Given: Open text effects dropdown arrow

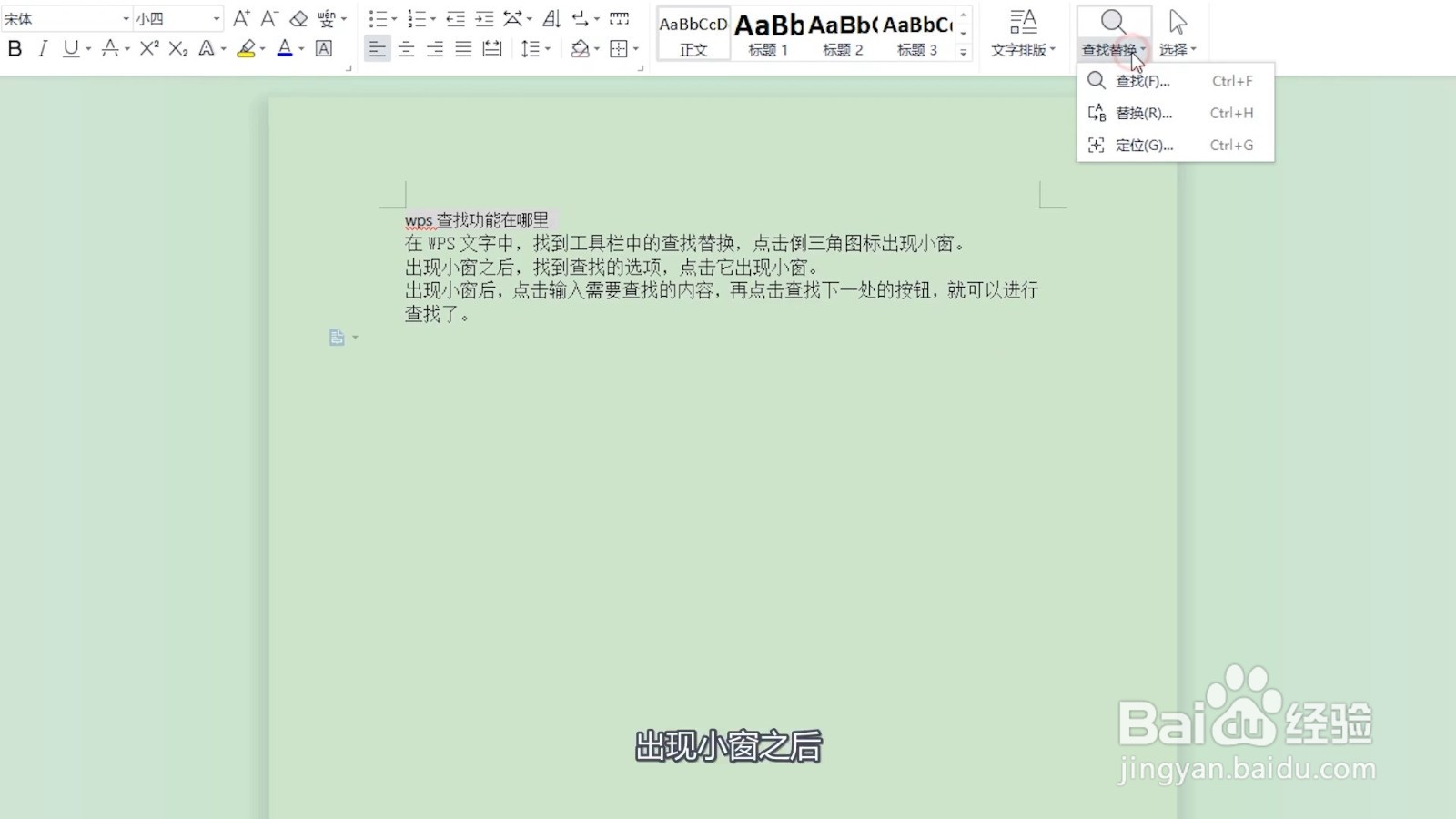Looking at the screenshot, I should click(223, 49).
